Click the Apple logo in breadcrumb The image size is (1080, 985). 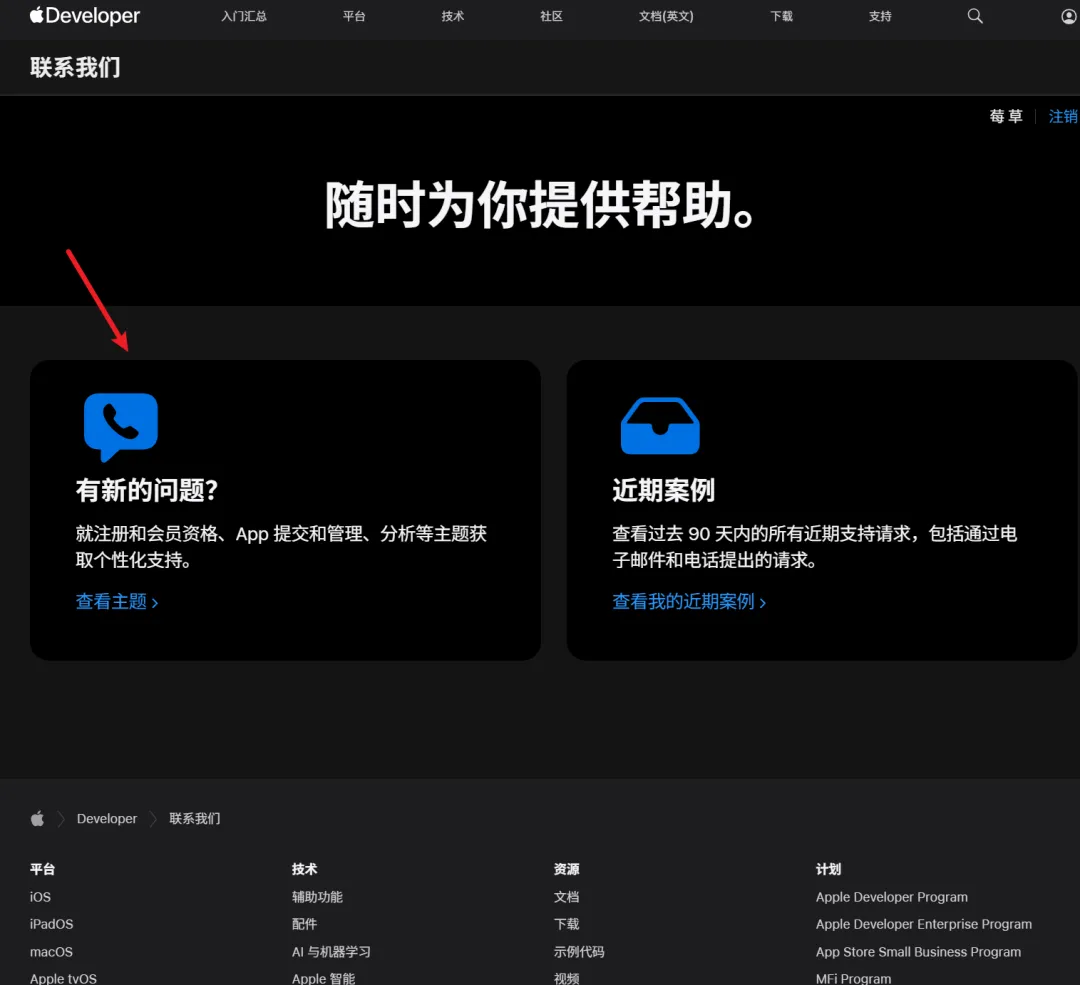point(37,818)
